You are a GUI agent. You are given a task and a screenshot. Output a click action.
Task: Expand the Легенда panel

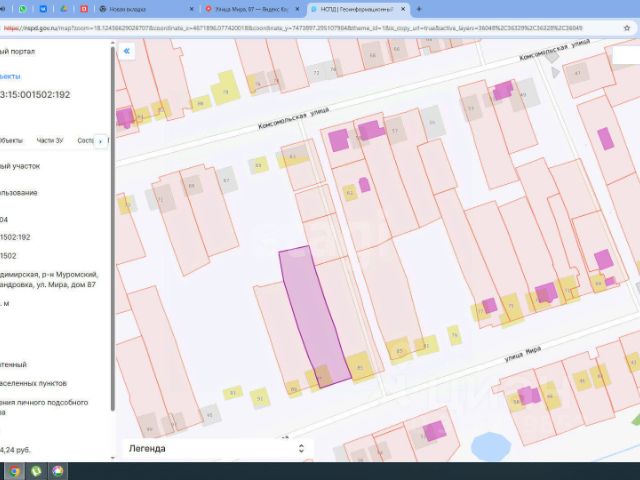point(301,449)
